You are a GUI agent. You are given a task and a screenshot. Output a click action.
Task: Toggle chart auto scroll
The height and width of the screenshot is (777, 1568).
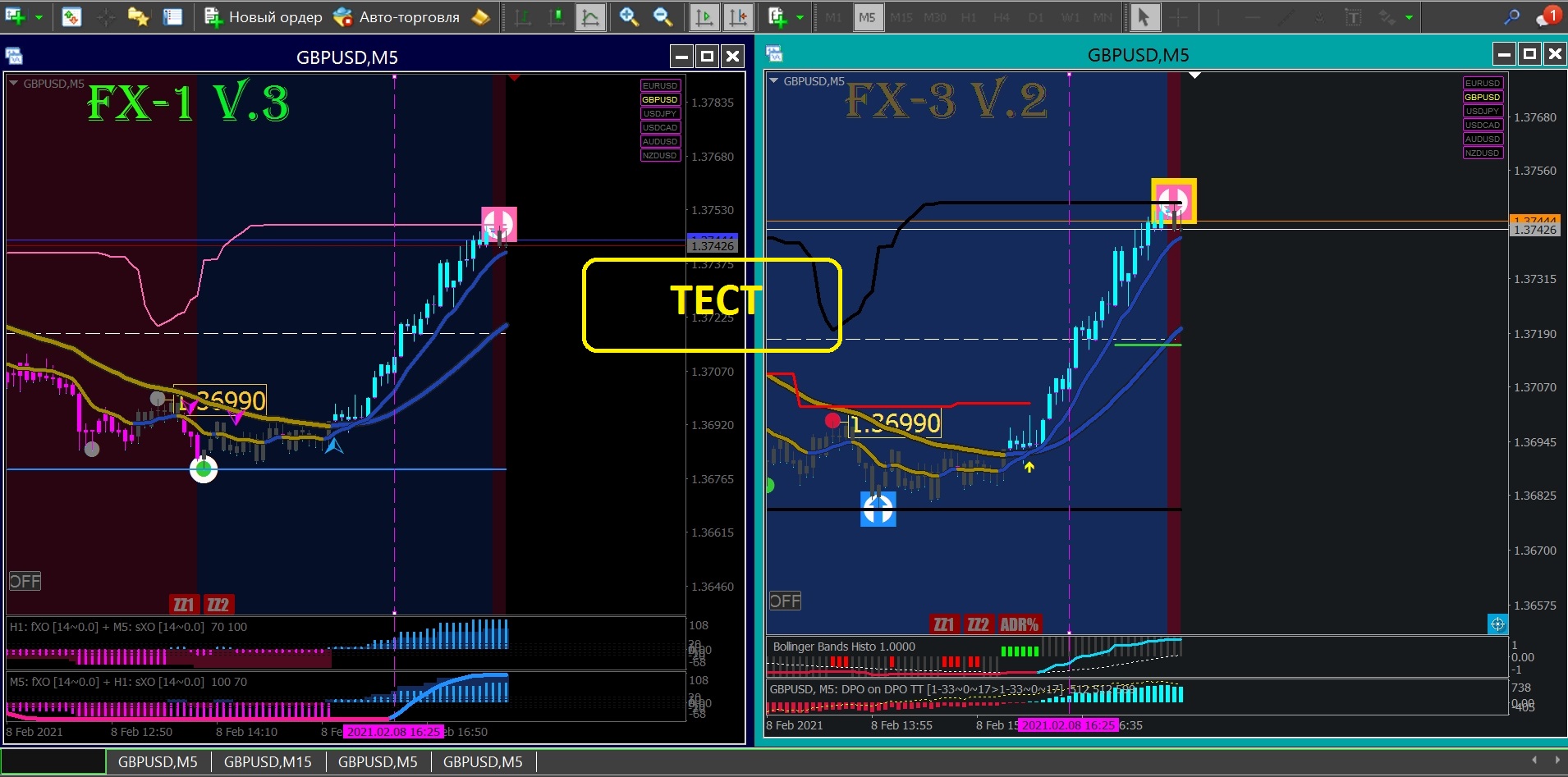pyautogui.click(x=704, y=16)
